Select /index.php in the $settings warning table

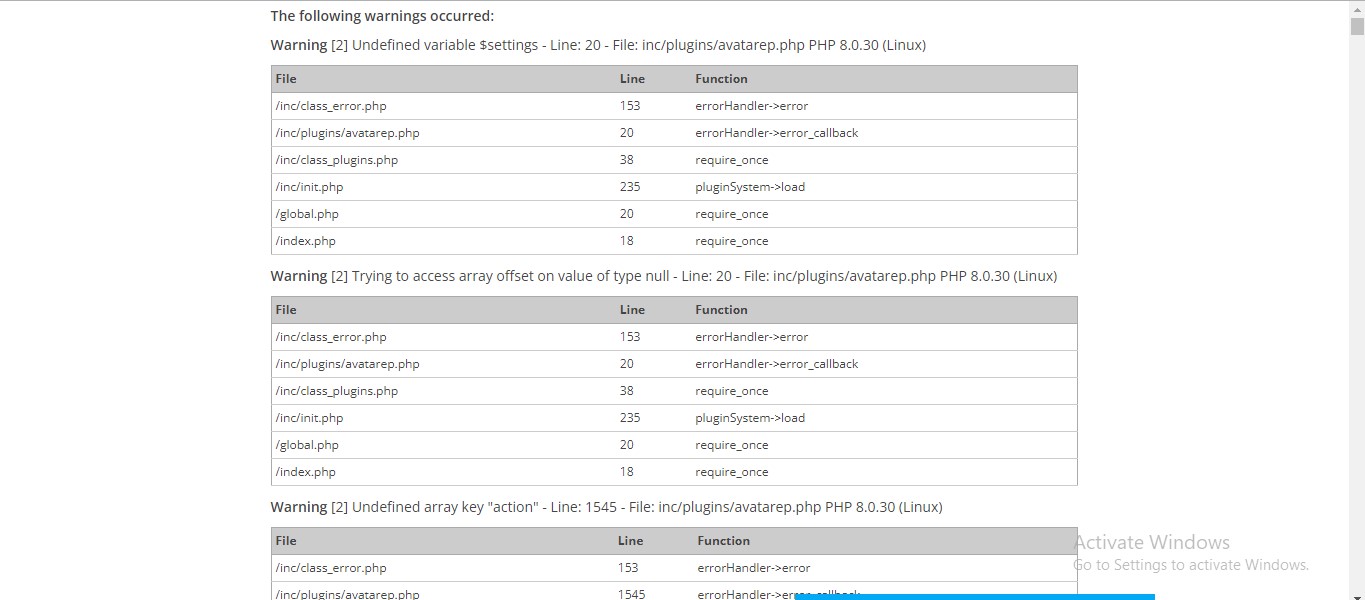(x=305, y=241)
